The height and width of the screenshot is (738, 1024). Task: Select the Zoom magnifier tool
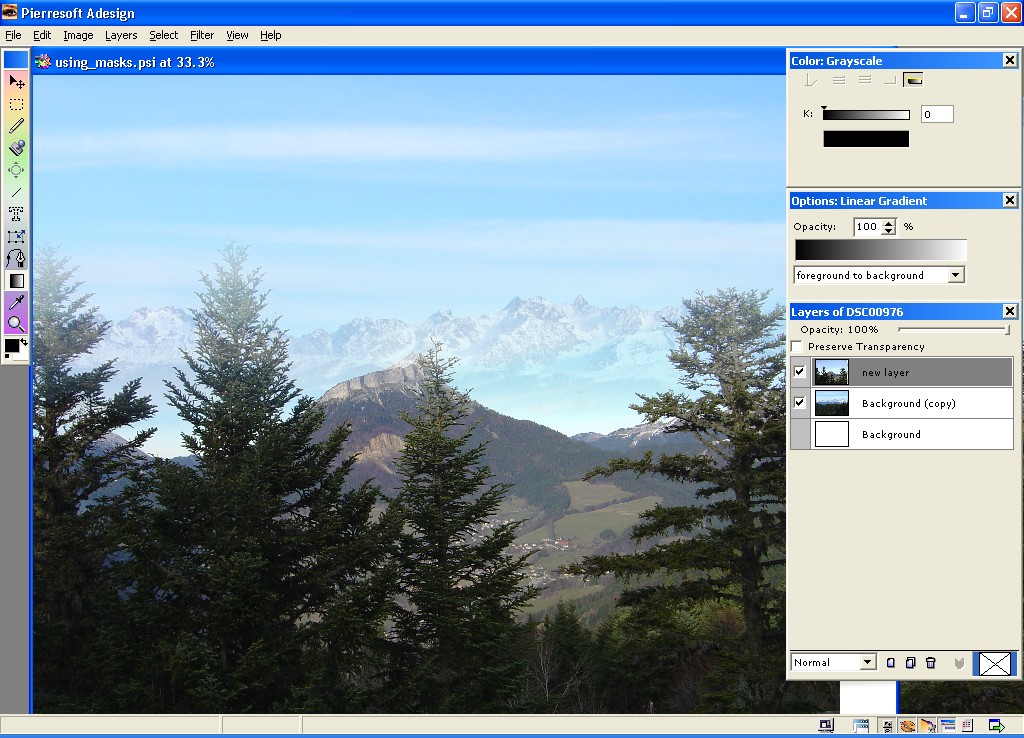click(x=16, y=324)
